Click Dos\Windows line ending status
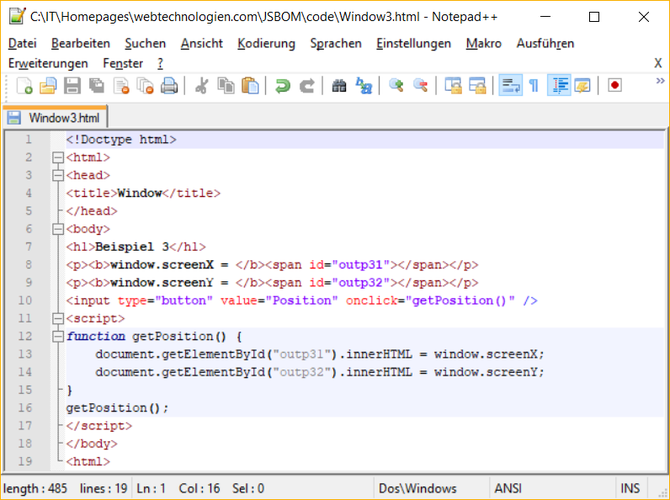 pos(417,488)
